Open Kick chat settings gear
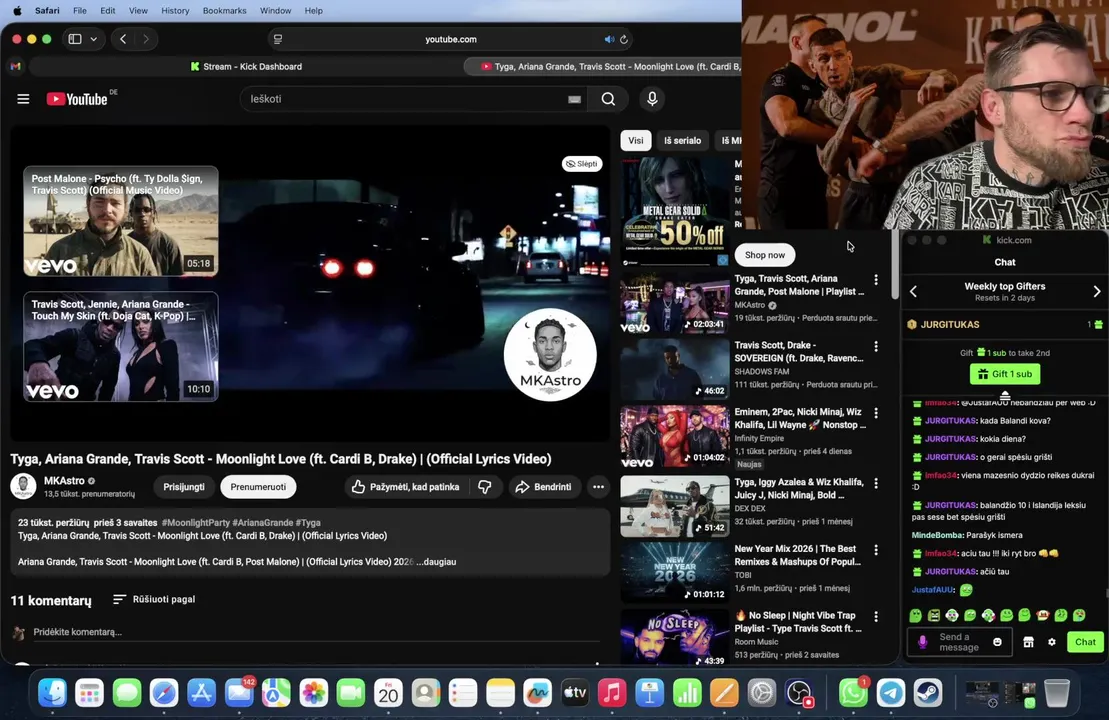 tap(1052, 642)
